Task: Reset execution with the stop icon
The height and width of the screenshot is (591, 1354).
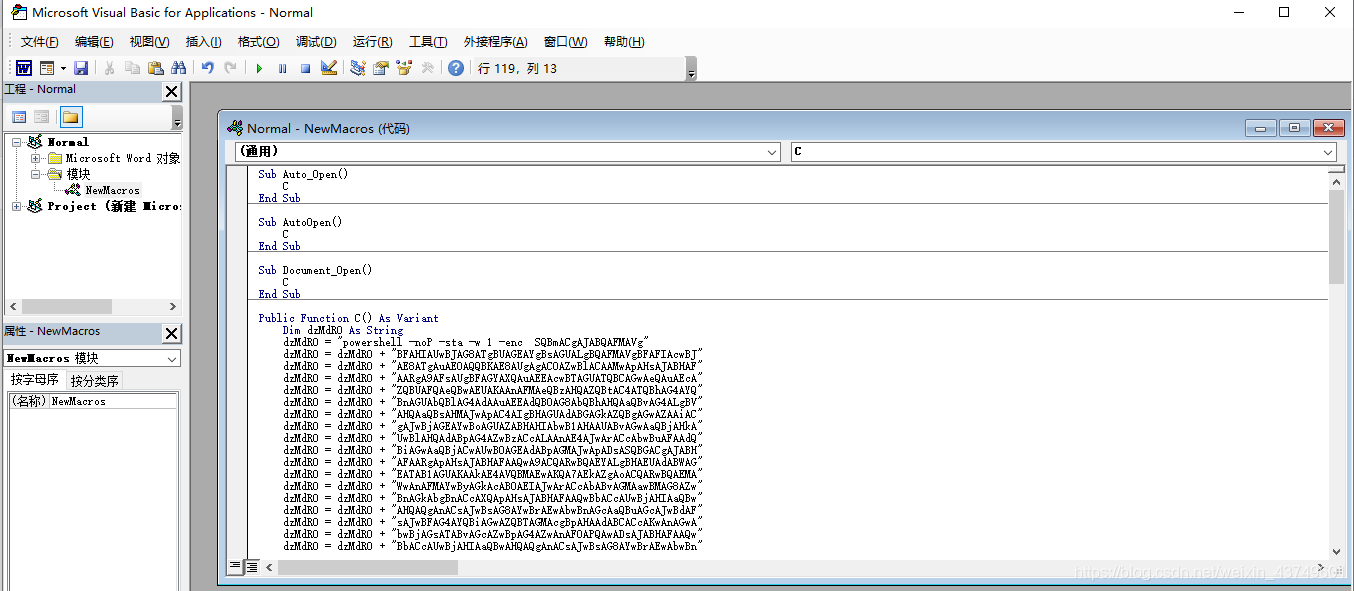Action: [305, 68]
